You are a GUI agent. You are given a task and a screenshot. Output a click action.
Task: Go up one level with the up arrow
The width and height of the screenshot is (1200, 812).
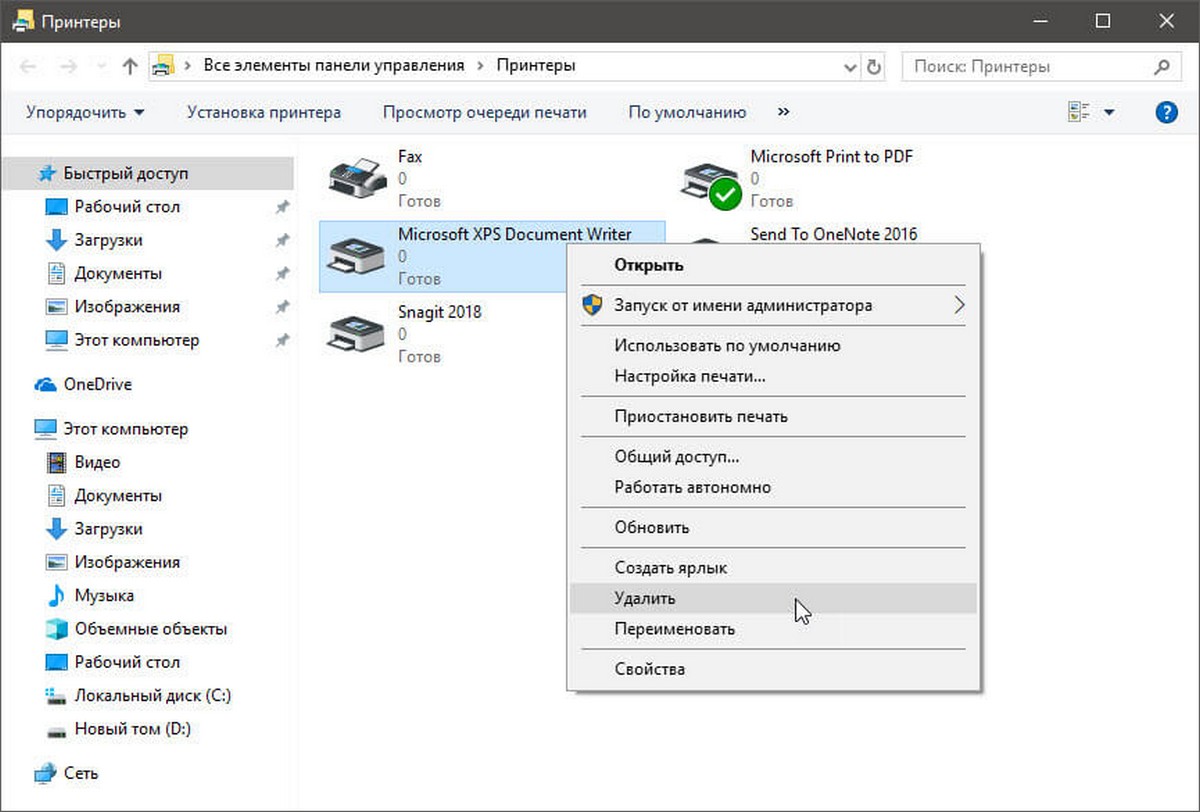click(x=130, y=67)
